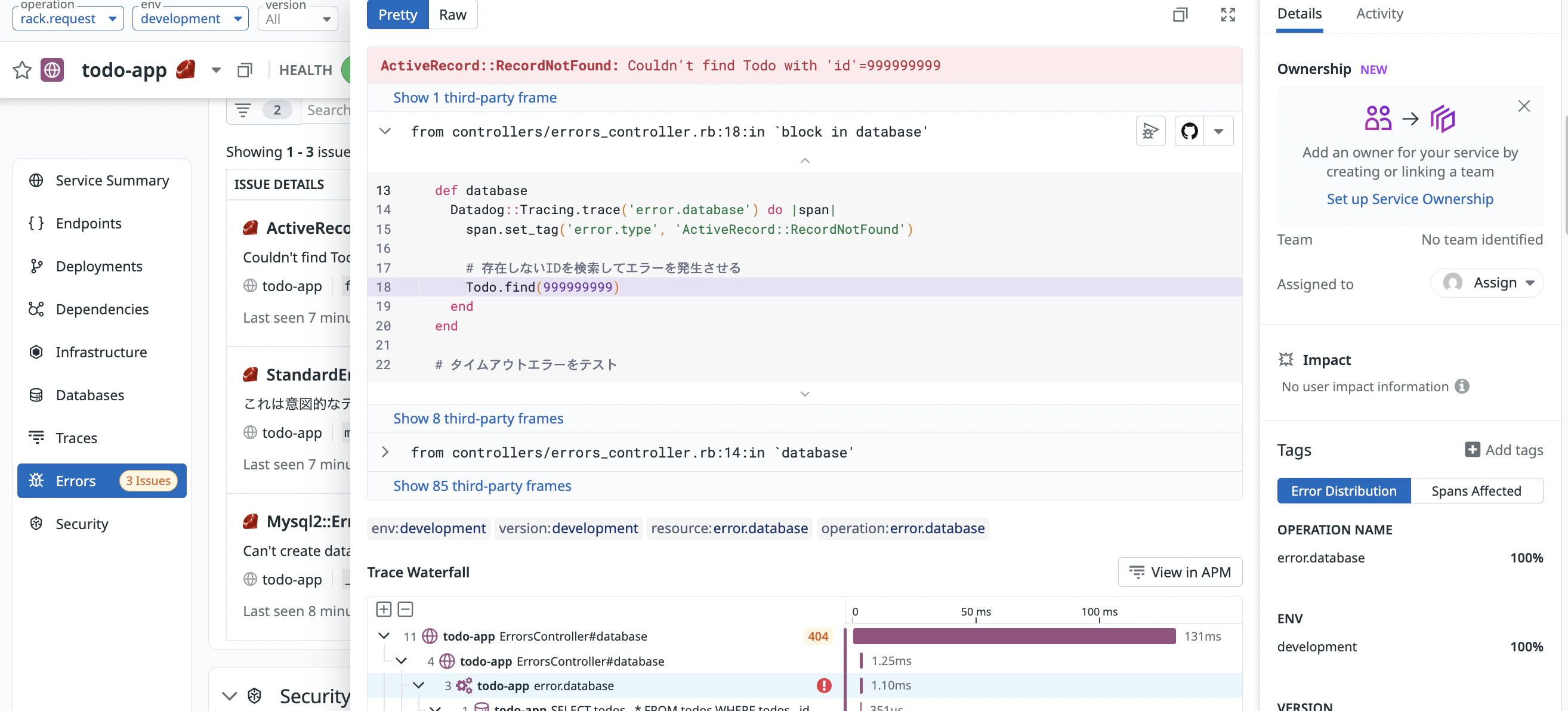Copy the stack trace to clipboard
Image resolution: width=1568 pixels, height=711 pixels.
[1180, 14]
